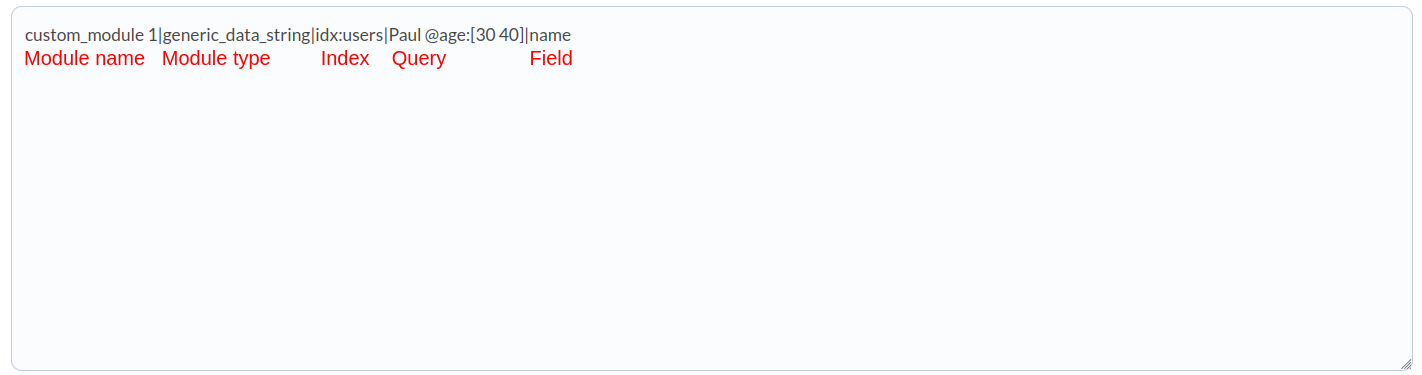Place cursor on the word Paul
The height and width of the screenshot is (375, 1422).
tap(404, 35)
